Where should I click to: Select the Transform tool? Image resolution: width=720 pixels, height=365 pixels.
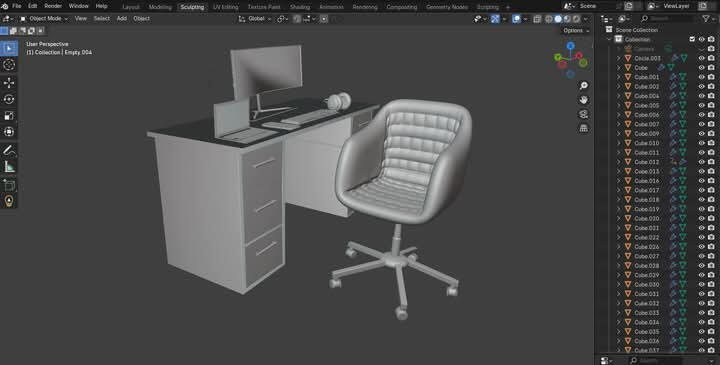click(9, 132)
